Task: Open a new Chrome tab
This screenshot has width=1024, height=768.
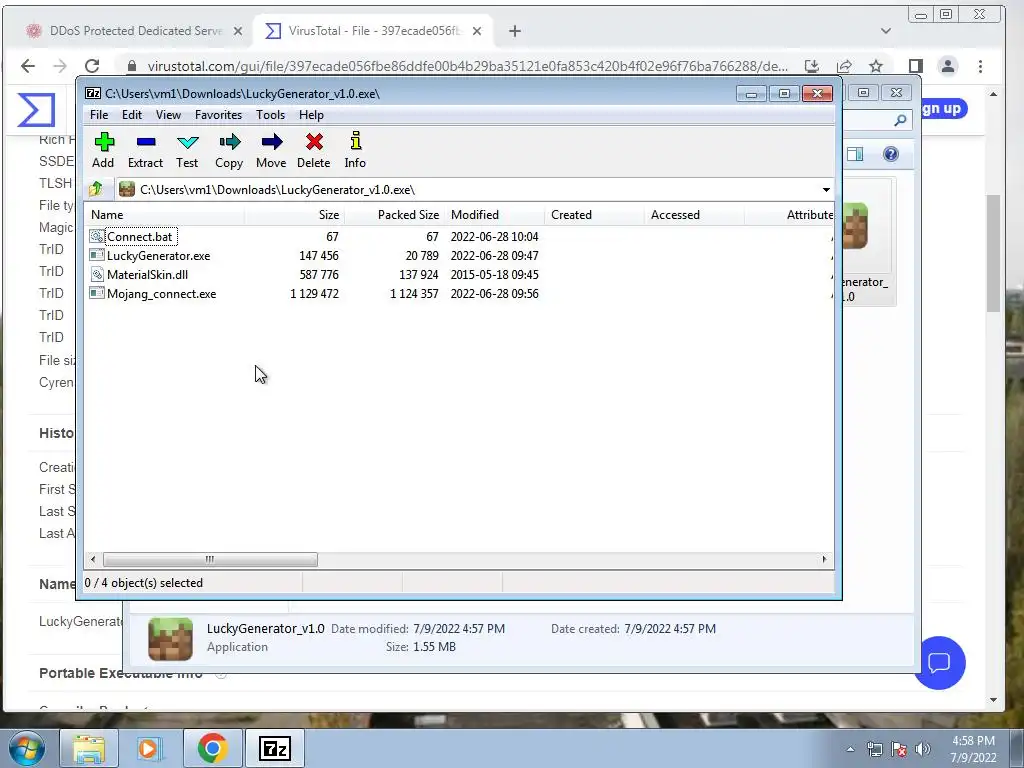Action: point(515,31)
